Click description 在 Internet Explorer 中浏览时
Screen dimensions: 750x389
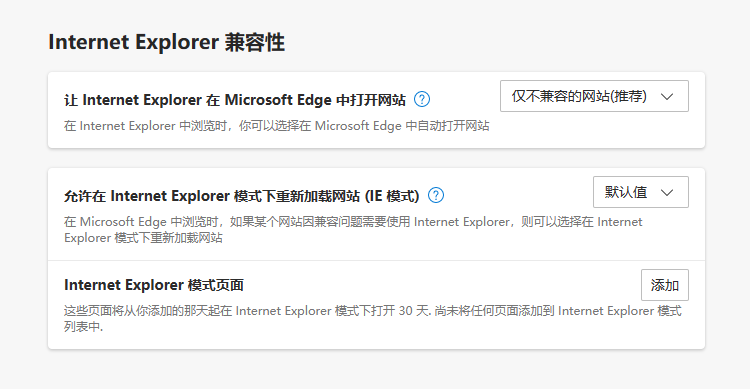(276, 126)
